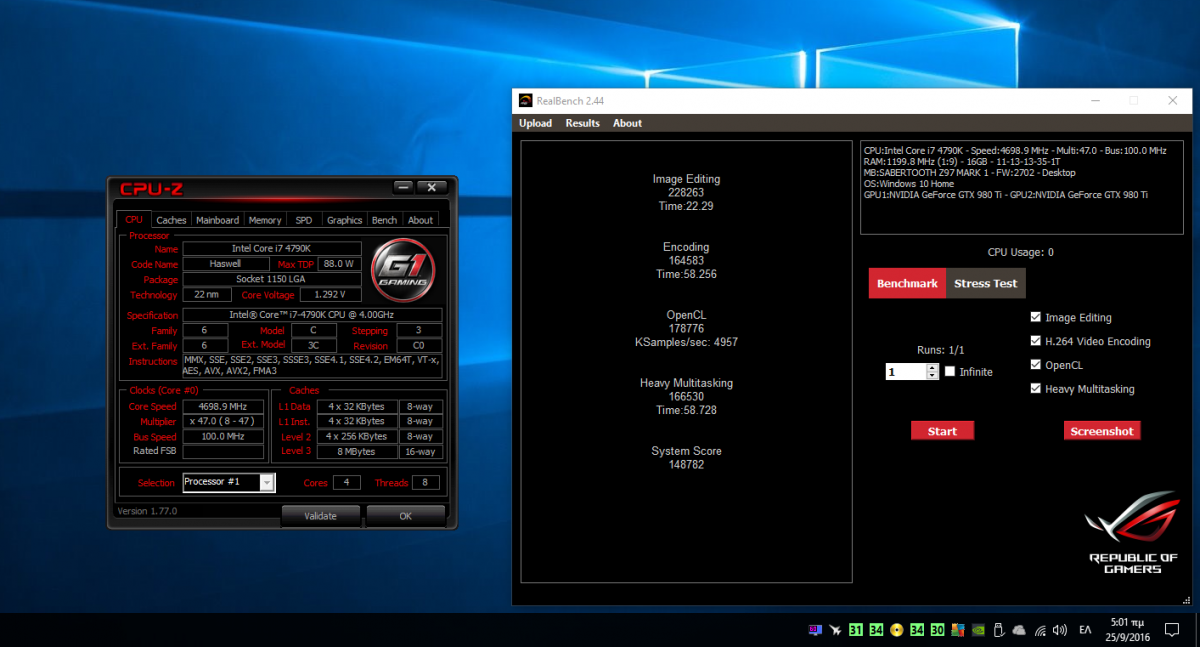The image size is (1200, 647).
Task: Click the CPU-Z Core Speed value '4698.9 MHz'
Action: pos(222,407)
